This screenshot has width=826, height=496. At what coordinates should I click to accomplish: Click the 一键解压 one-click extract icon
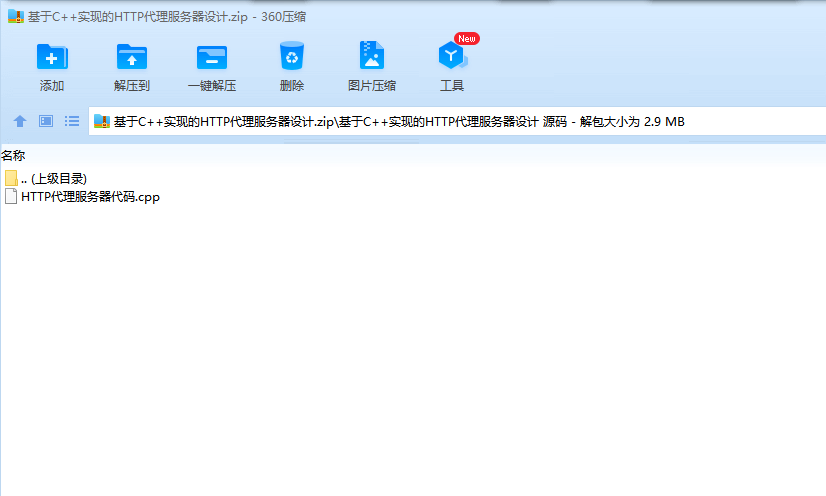tap(212, 57)
